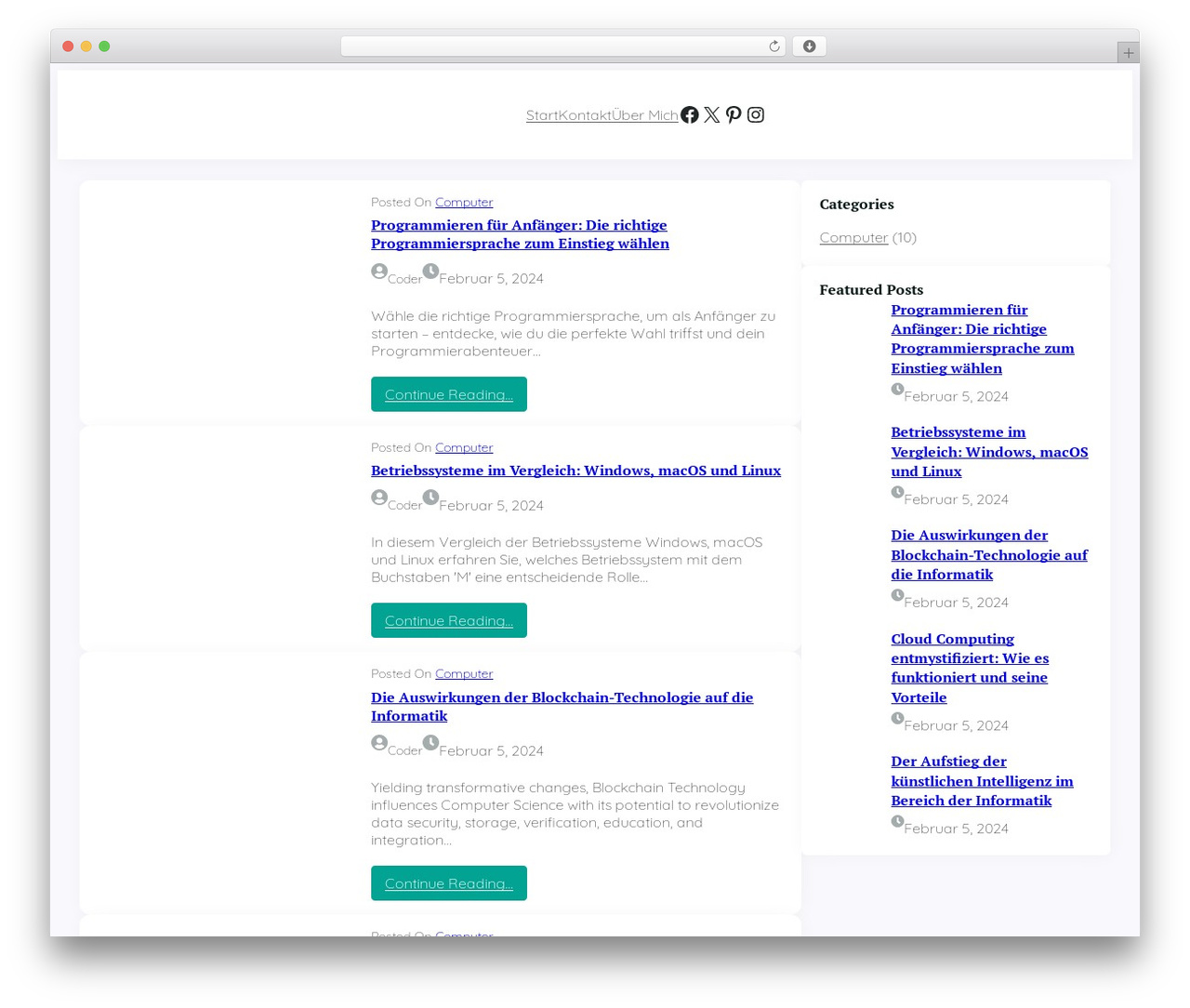Continue reading the Programmieren für Anfänger post
Viewport: 1190px width, 1008px height.
[x=449, y=394]
